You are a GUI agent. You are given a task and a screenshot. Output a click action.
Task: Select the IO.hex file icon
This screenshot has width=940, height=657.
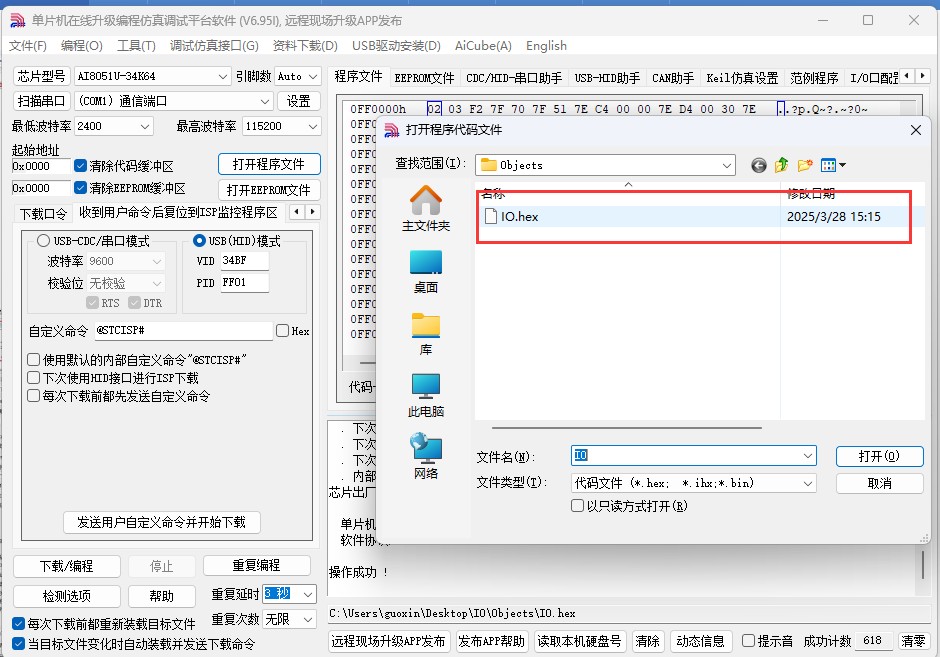click(x=491, y=216)
